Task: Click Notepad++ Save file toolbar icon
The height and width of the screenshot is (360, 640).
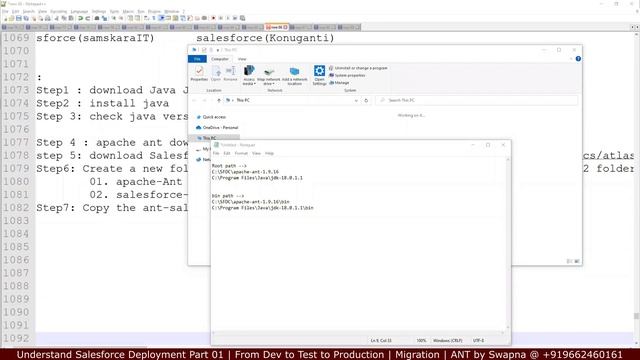Action: [x=18, y=18]
